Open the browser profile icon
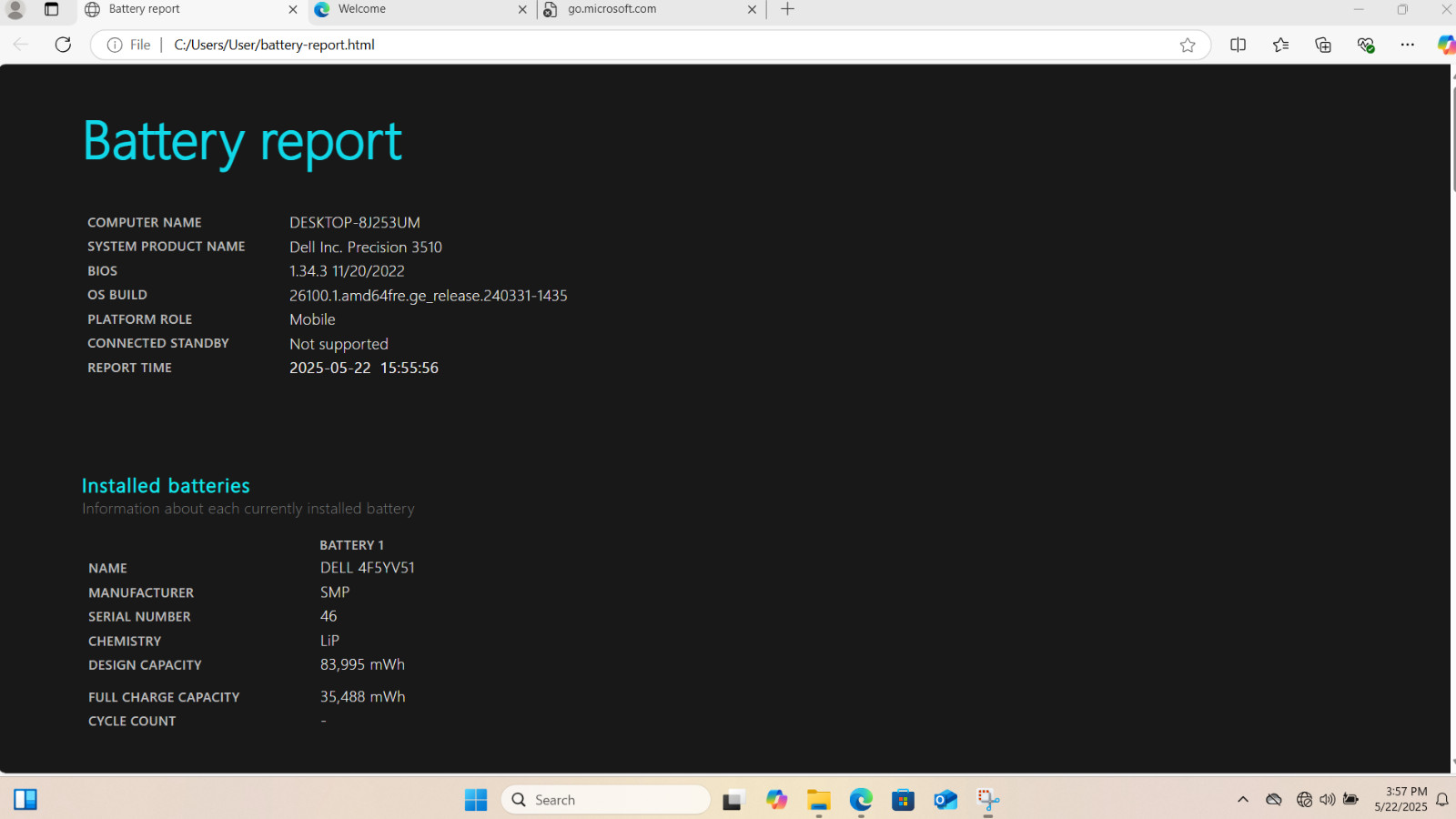Image resolution: width=1456 pixels, height=819 pixels. coord(15,10)
